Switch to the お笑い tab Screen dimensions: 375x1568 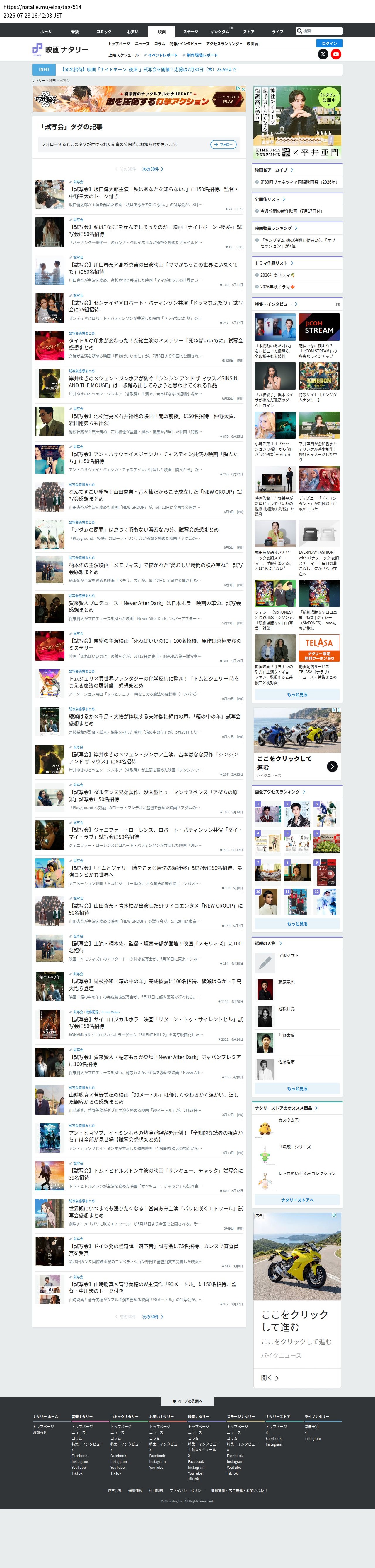[x=133, y=32]
